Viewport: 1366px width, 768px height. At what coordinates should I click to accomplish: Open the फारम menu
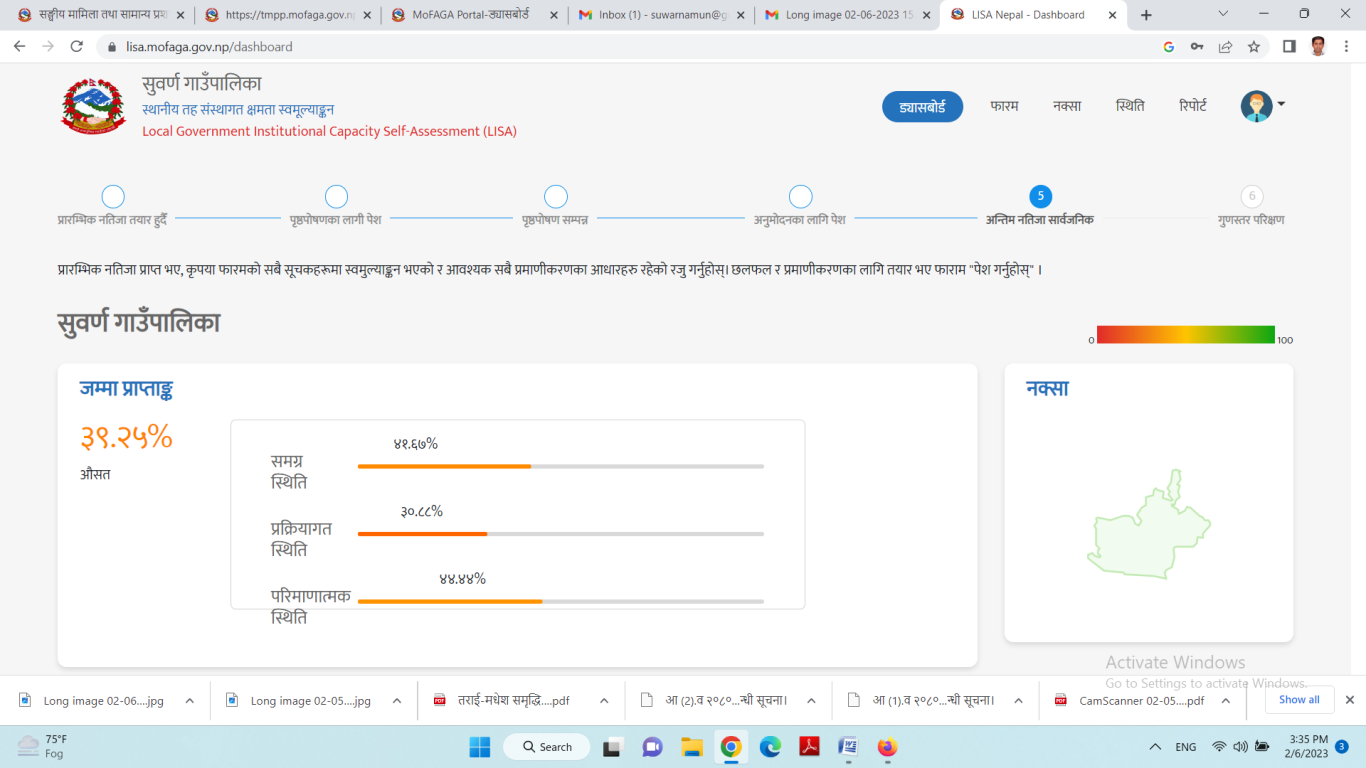(1004, 106)
